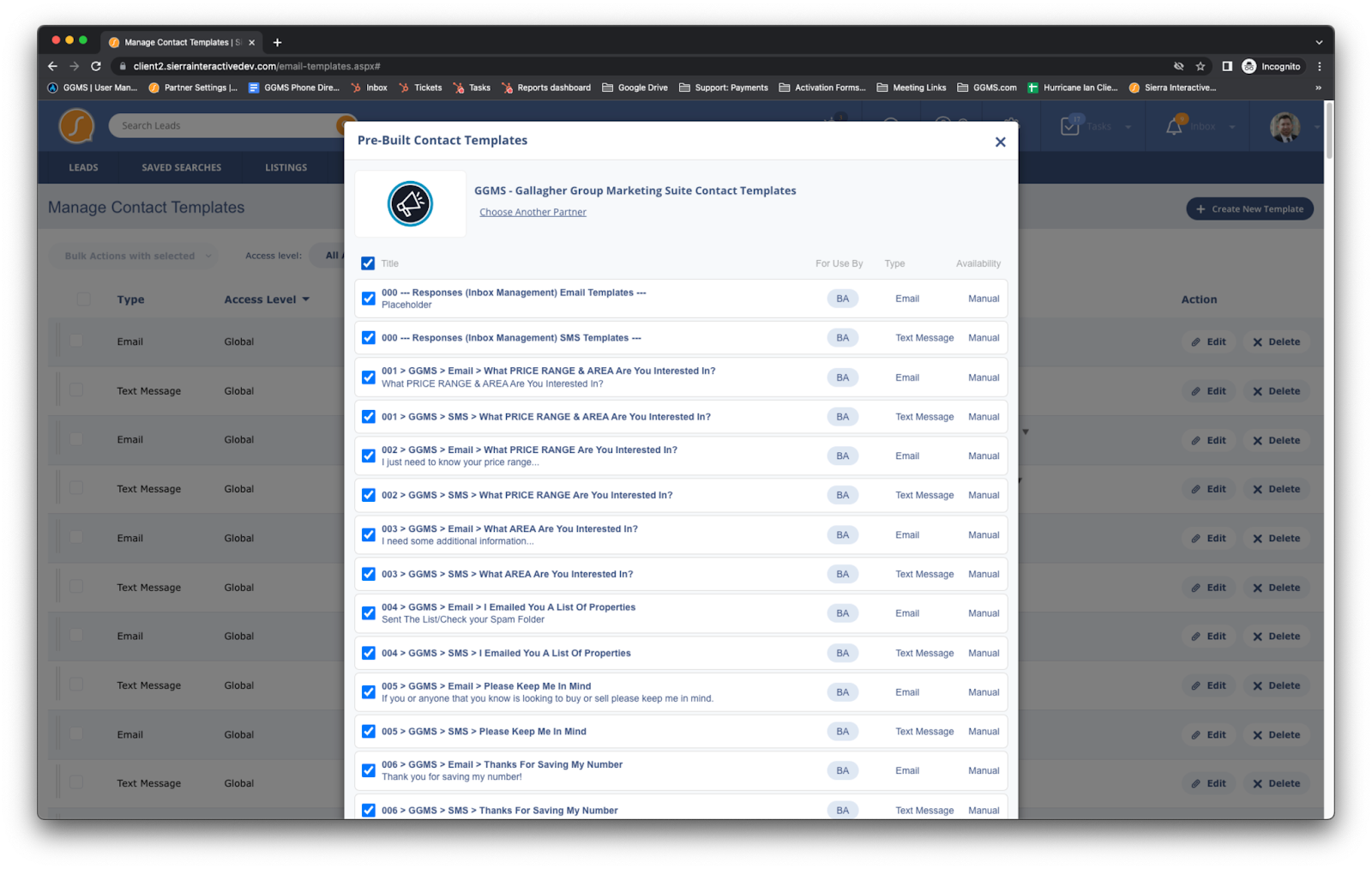
Task: Click Delete on the second row Text Message template
Action: 1276,391
